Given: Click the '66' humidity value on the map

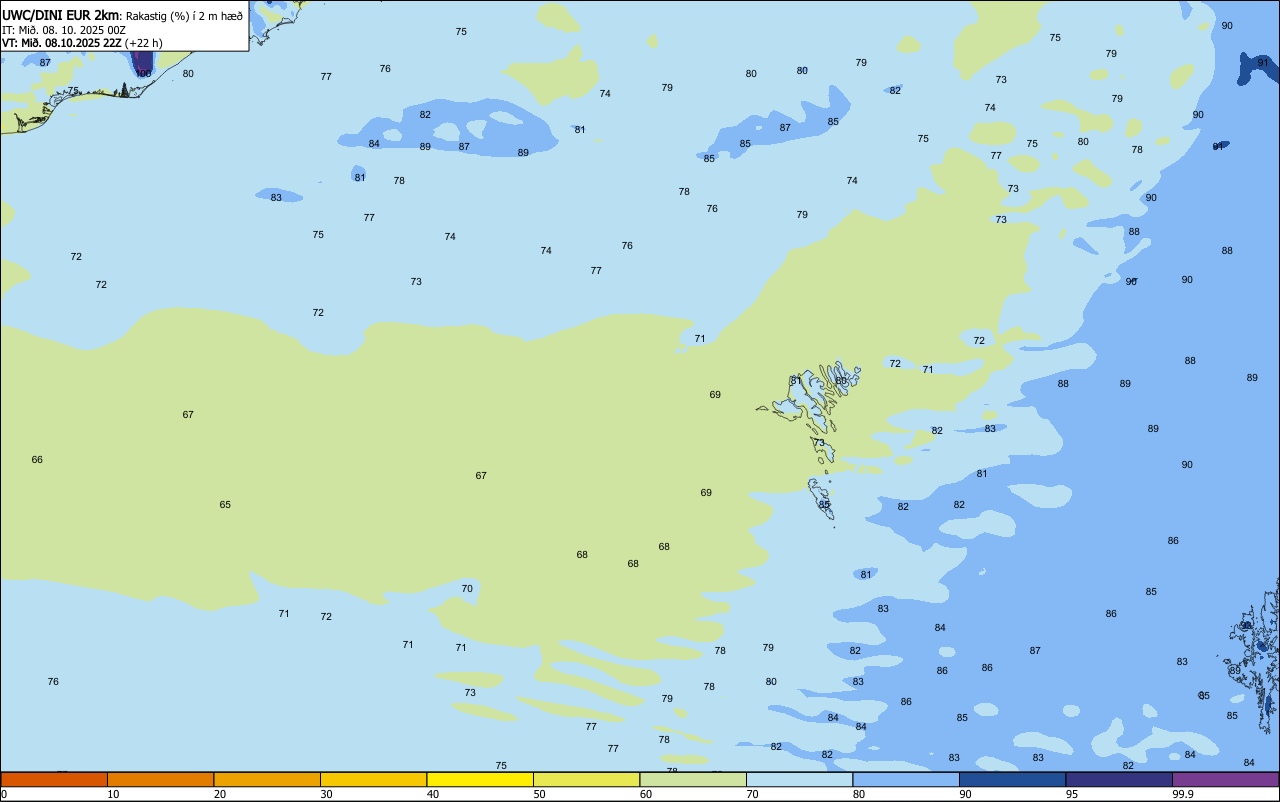Looking at the screenshot, I should click(37, 460).
